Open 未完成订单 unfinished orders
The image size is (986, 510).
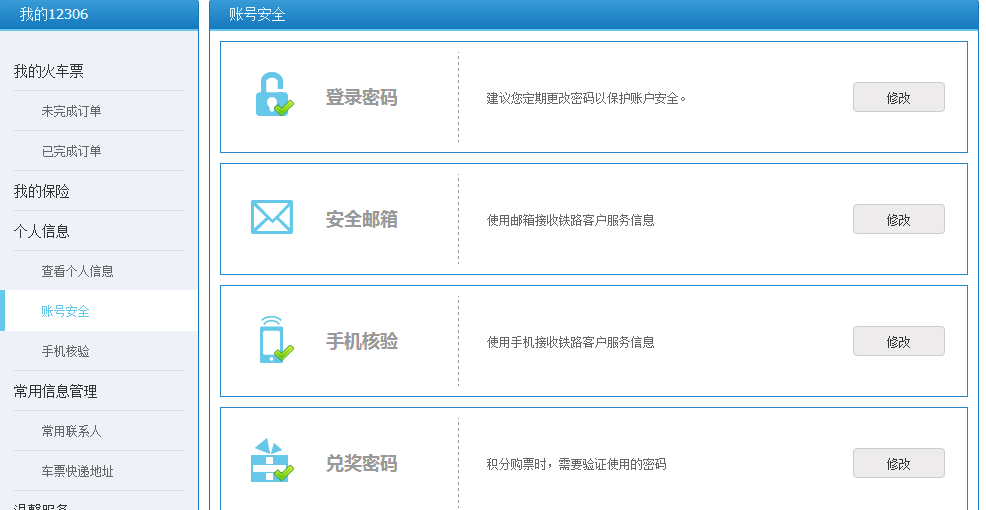71,111
